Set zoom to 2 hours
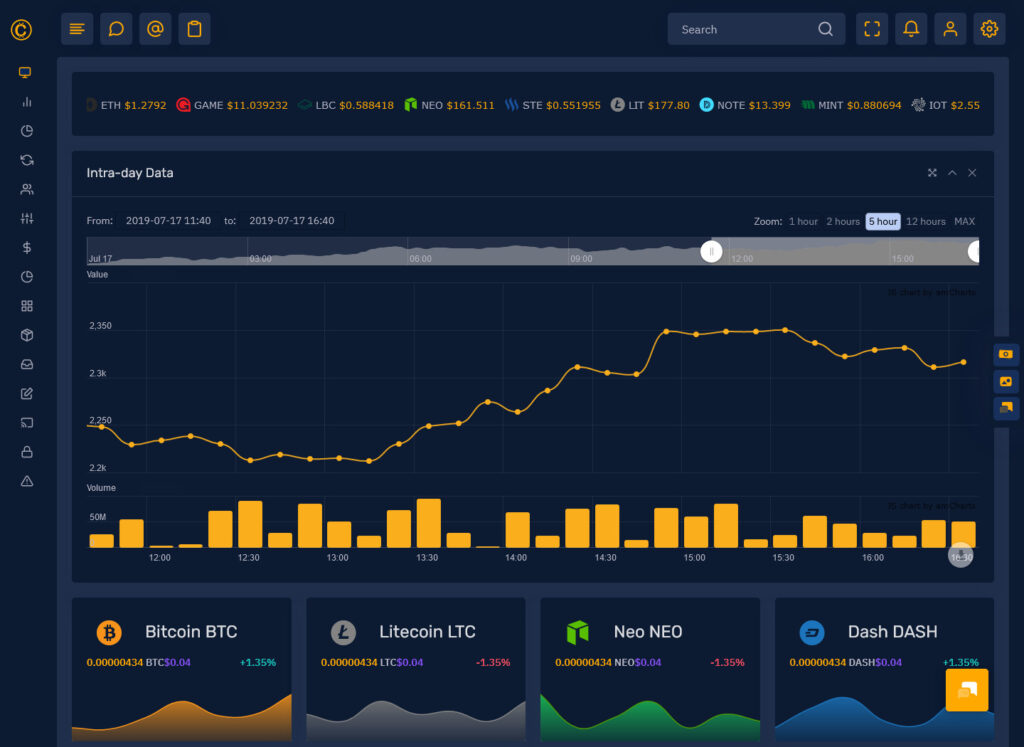This screenshot has height=747, width=1024. [x=842, y=221]
